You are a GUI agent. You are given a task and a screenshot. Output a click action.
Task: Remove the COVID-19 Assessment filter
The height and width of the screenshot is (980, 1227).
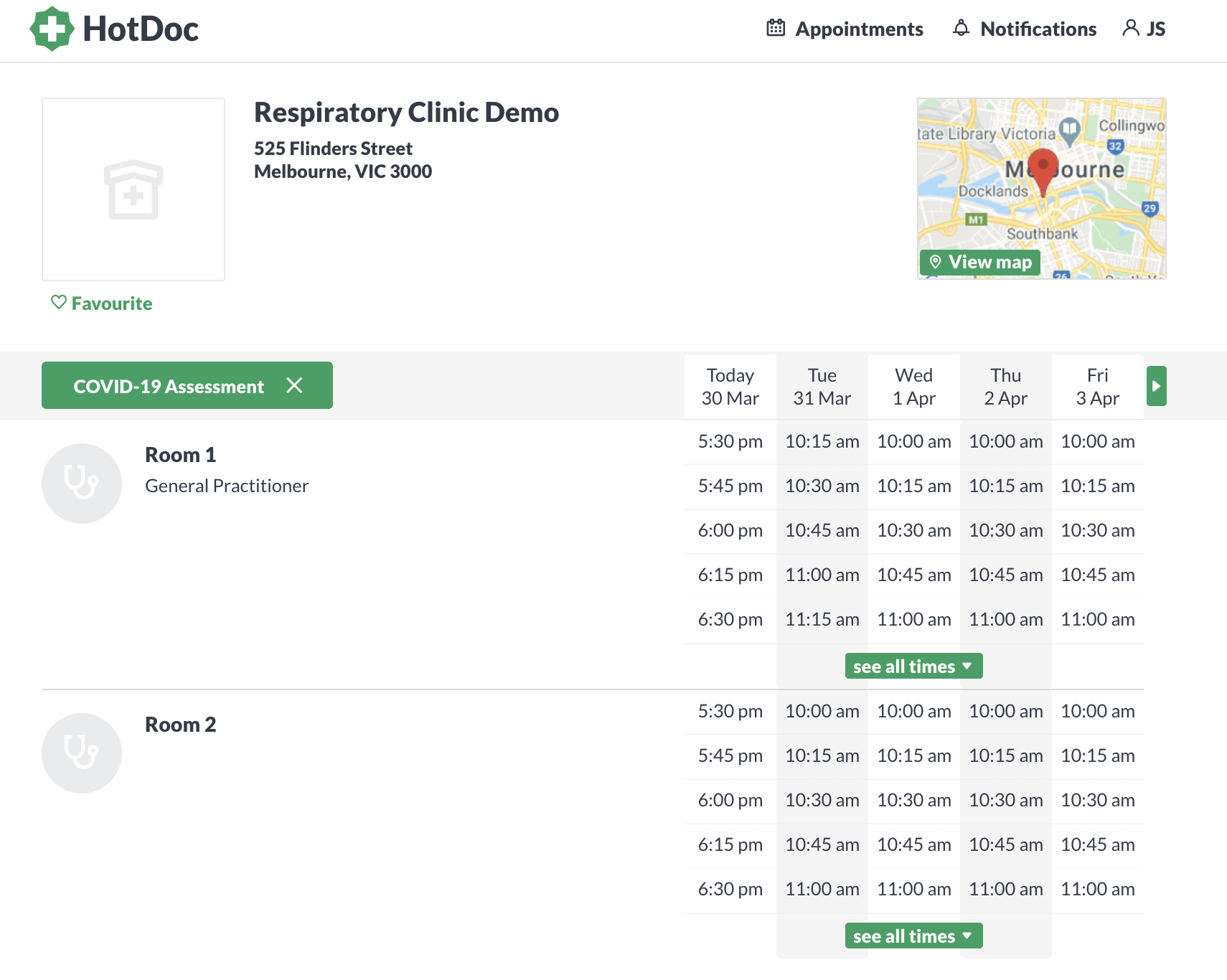tap(295, 385)
